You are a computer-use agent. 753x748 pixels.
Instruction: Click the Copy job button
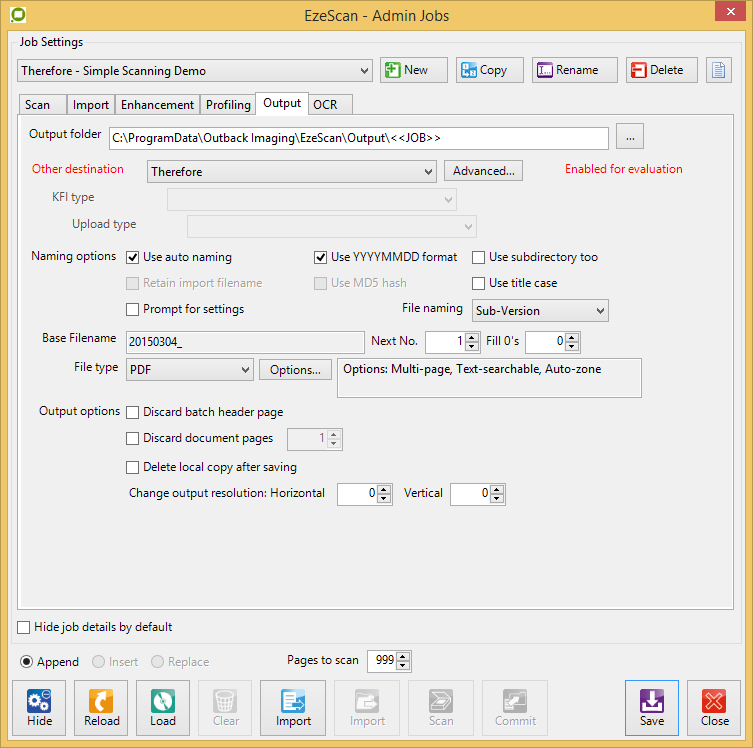[x=490, y=70]
